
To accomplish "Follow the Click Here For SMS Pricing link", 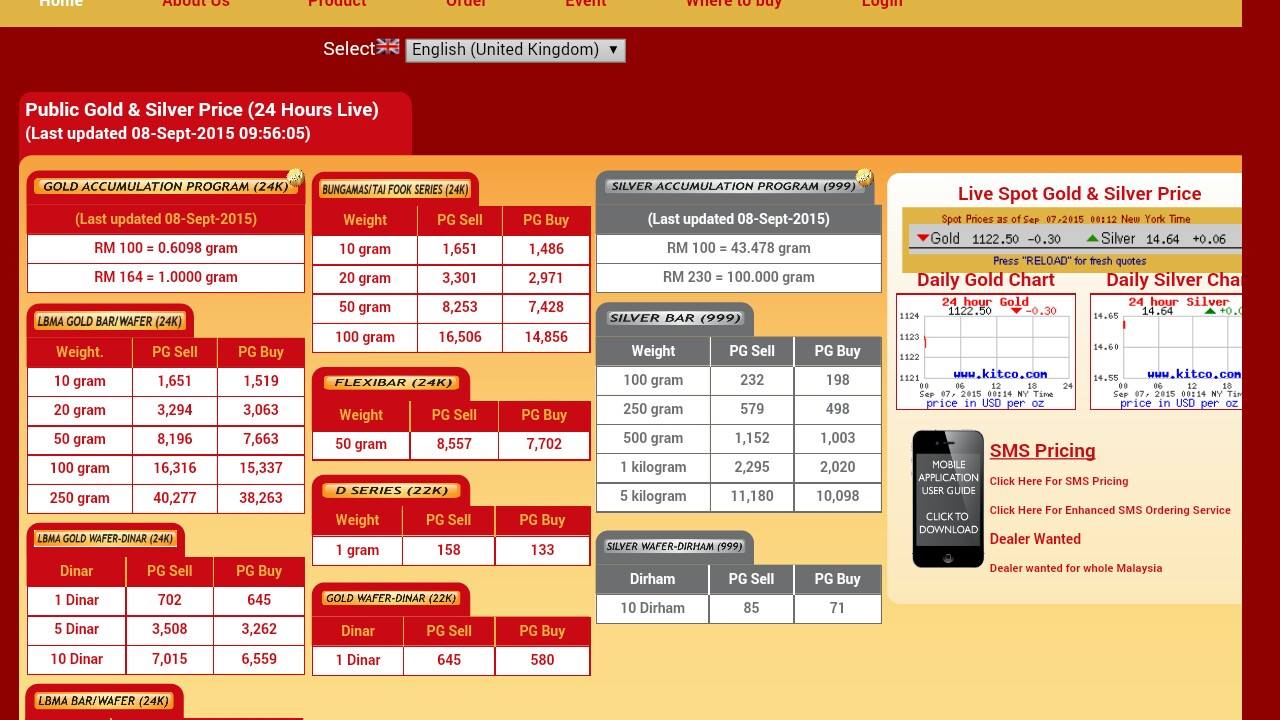I will [x=1059, y=481].
